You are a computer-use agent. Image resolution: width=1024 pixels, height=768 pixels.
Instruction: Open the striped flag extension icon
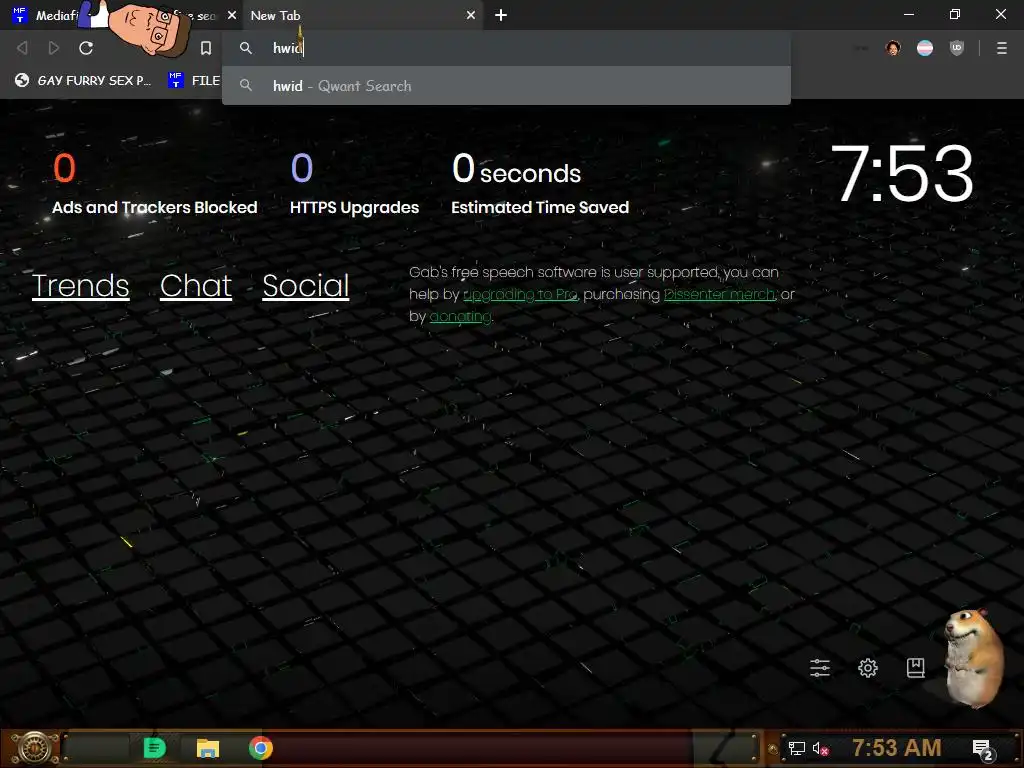(x=925, y=48)
